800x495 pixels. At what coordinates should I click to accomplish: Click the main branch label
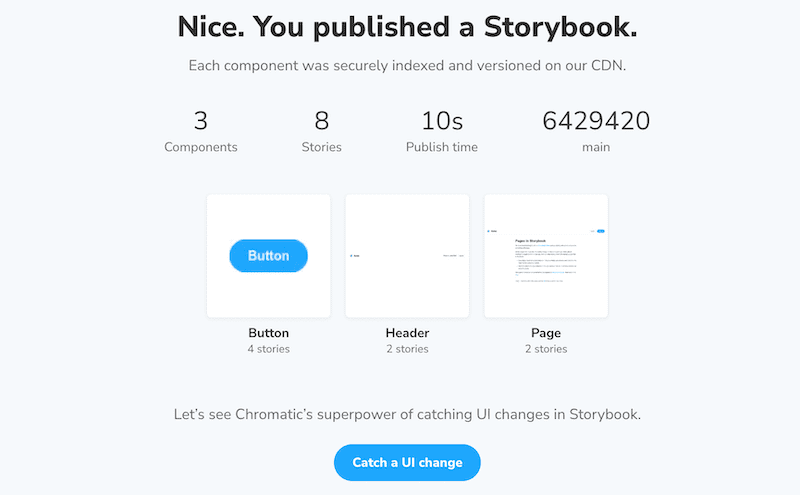[x=596, y=147]
